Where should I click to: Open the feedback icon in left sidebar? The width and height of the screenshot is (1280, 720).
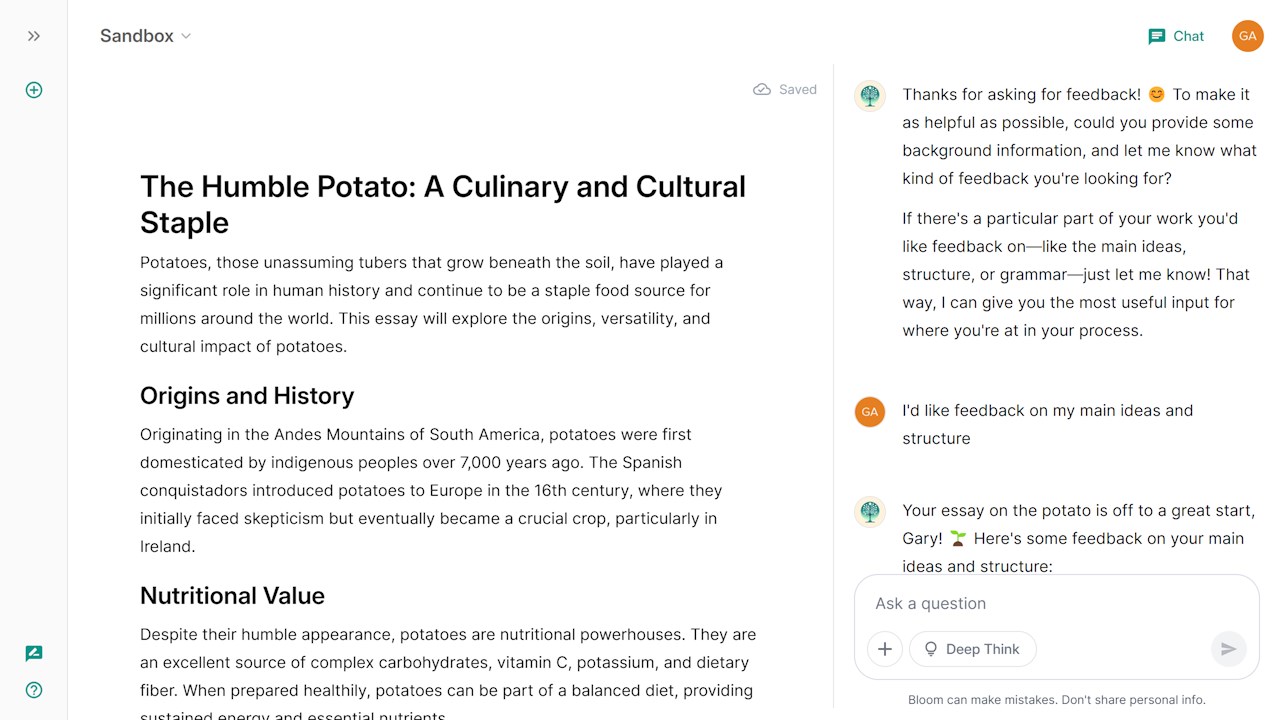point(34,654)
